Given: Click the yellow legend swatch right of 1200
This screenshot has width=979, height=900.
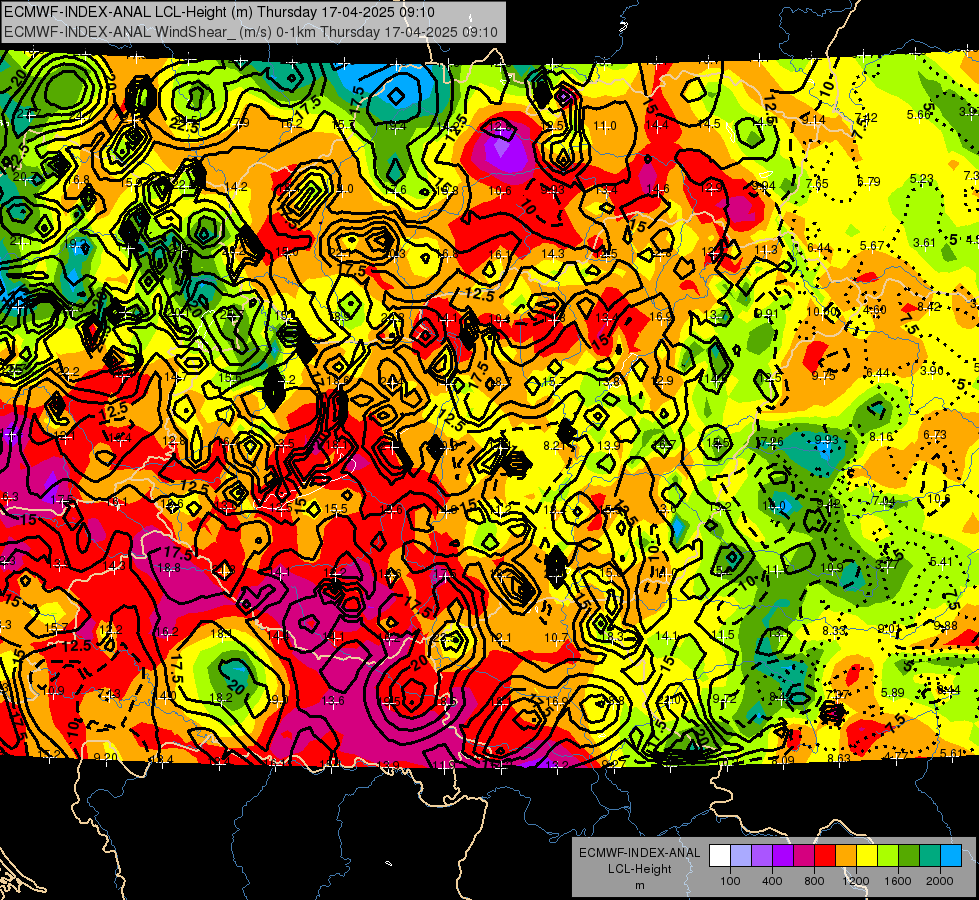Looking at the screenshot, I should point(867,855).
